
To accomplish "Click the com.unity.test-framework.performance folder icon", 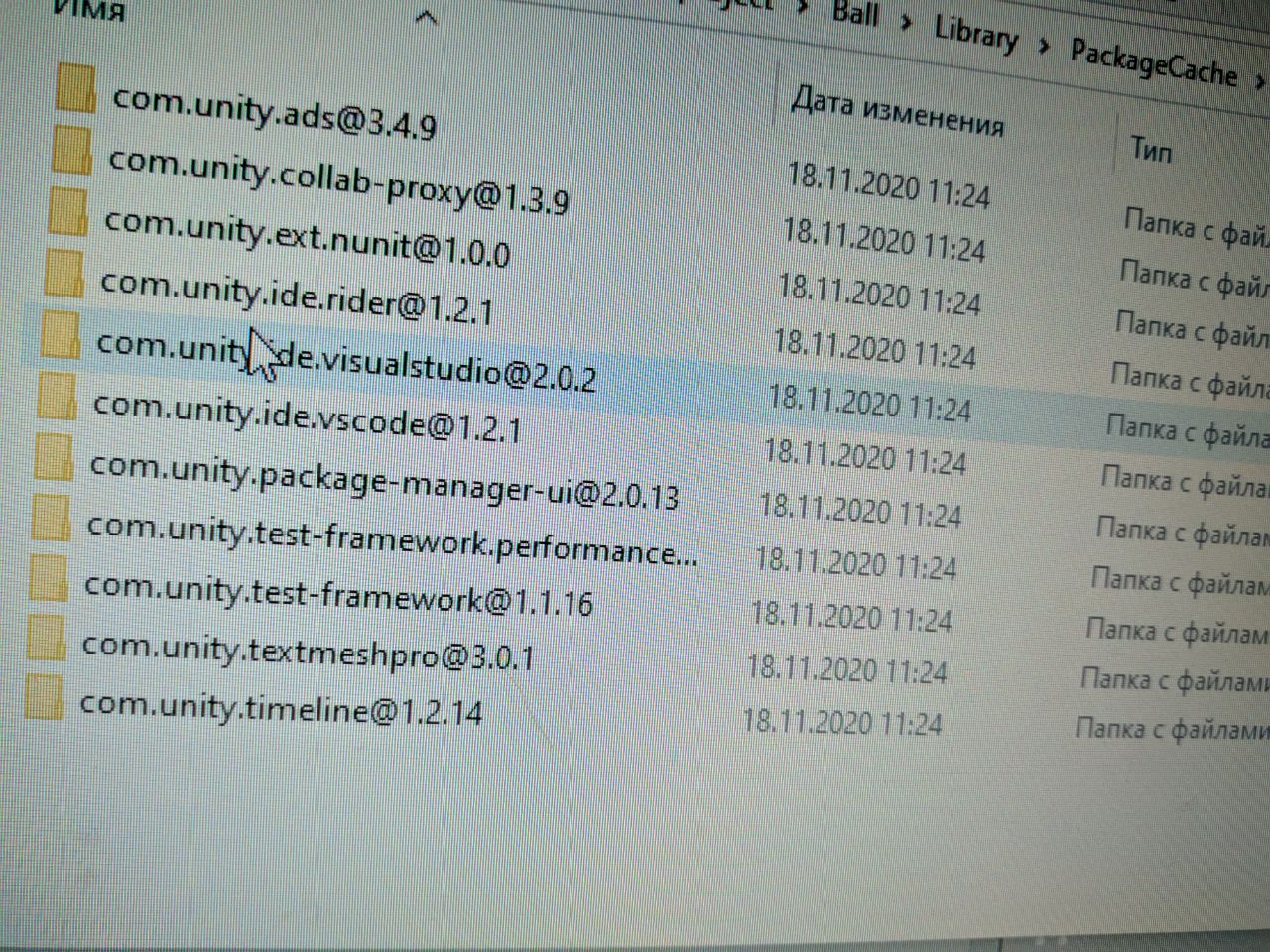I will coord(51,518).
